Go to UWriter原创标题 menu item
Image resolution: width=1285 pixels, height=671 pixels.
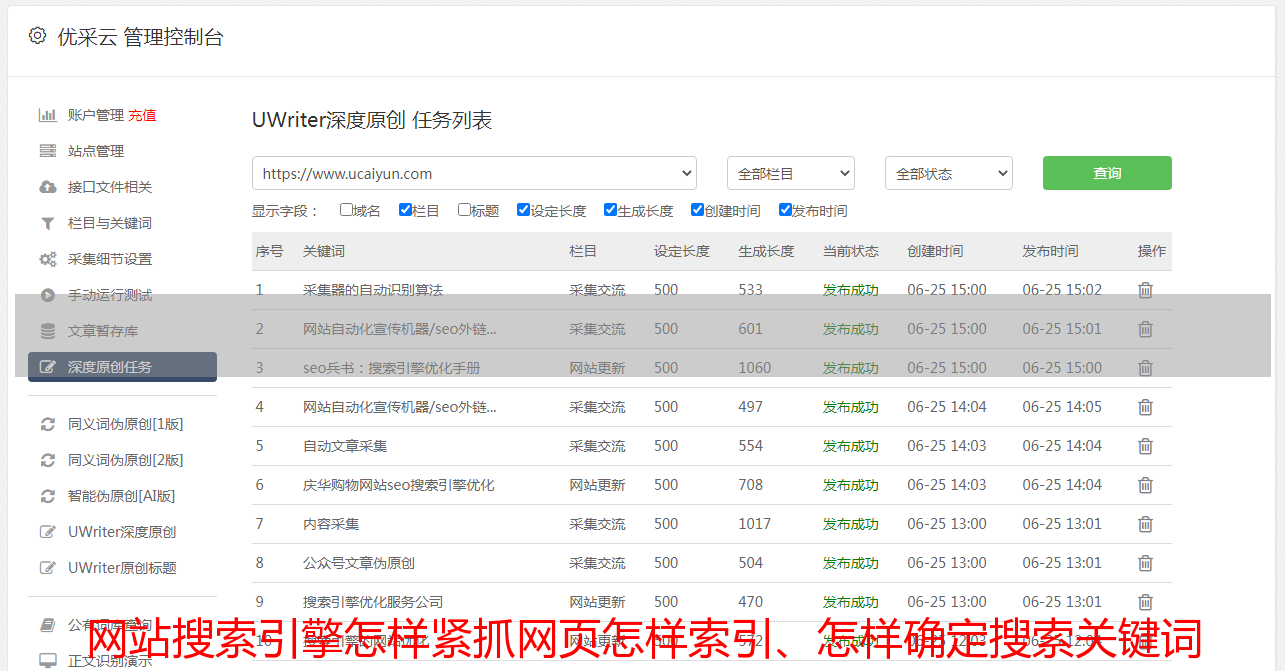click(122, 568)
